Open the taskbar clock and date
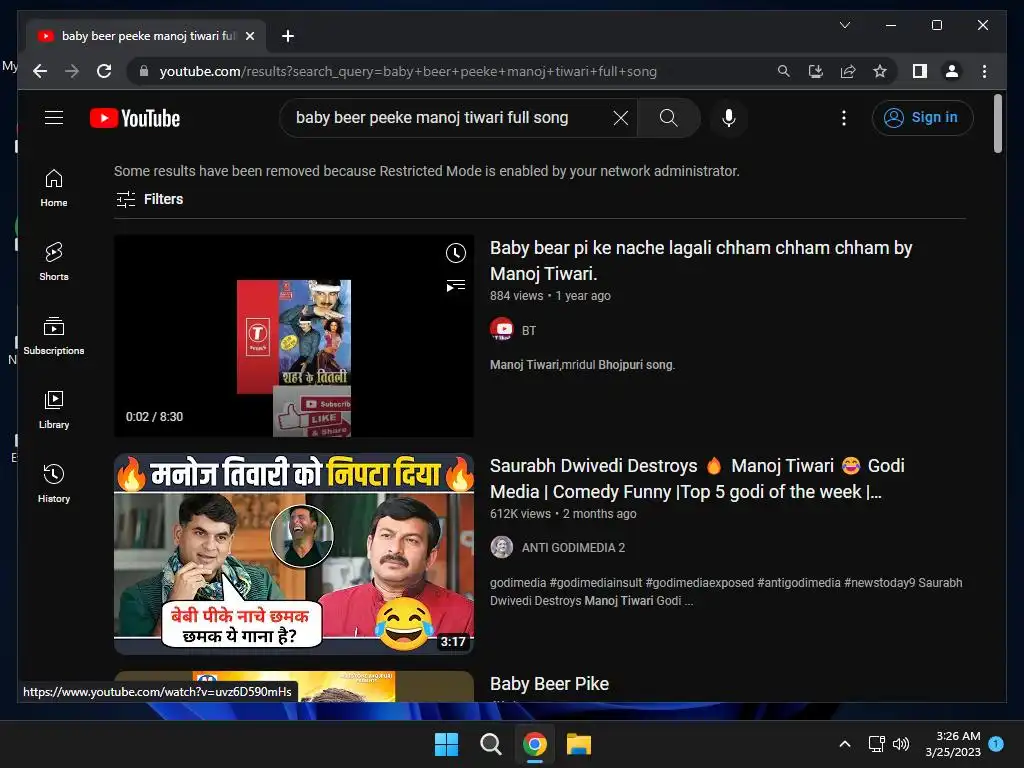Screen dimensions: 1024x768 pos(953,744)
